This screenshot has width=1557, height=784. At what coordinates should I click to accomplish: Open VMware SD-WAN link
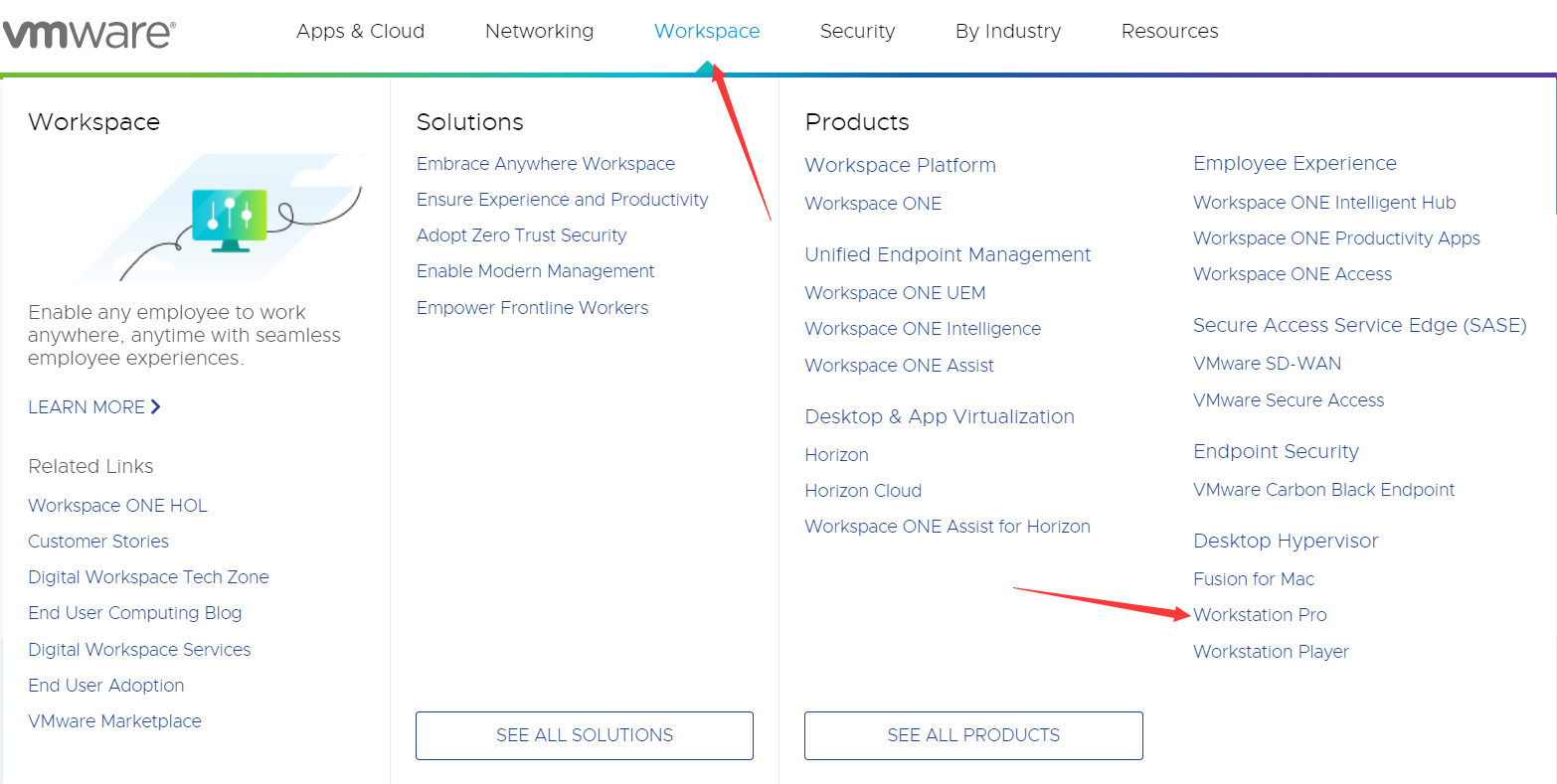point(1268,364)
